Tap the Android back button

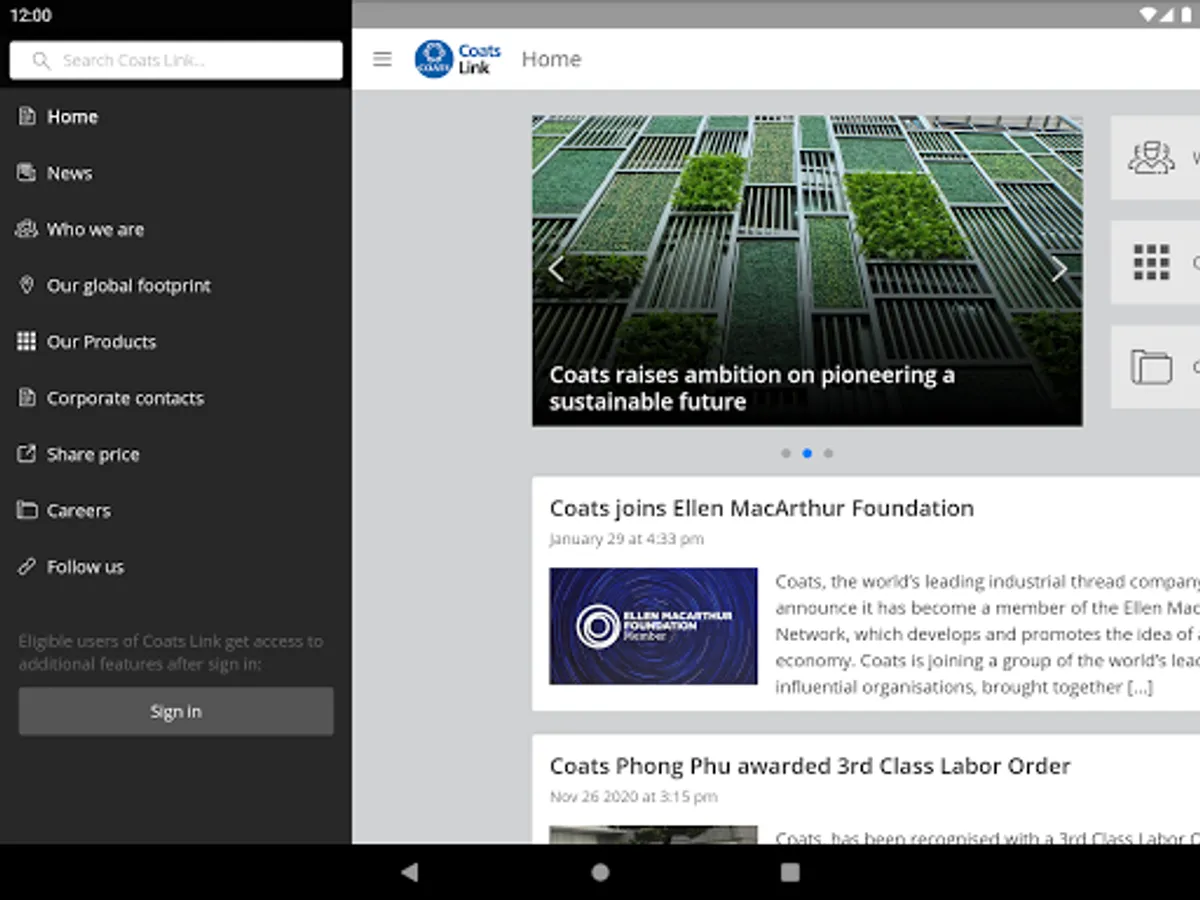[409, 872]
